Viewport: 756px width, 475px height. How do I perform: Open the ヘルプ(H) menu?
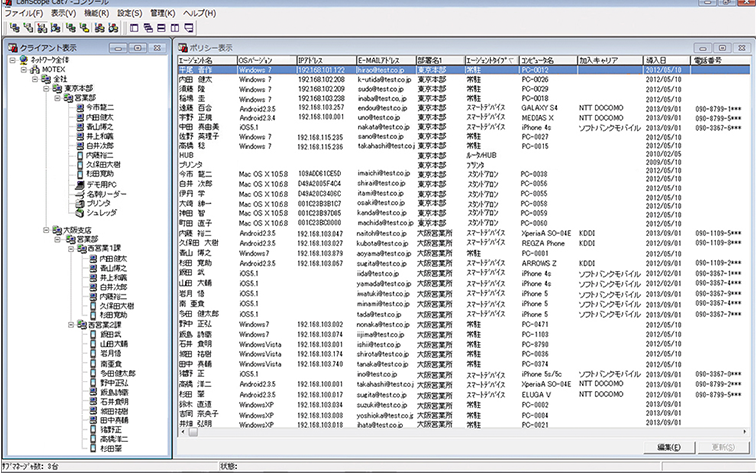[206, 14]
